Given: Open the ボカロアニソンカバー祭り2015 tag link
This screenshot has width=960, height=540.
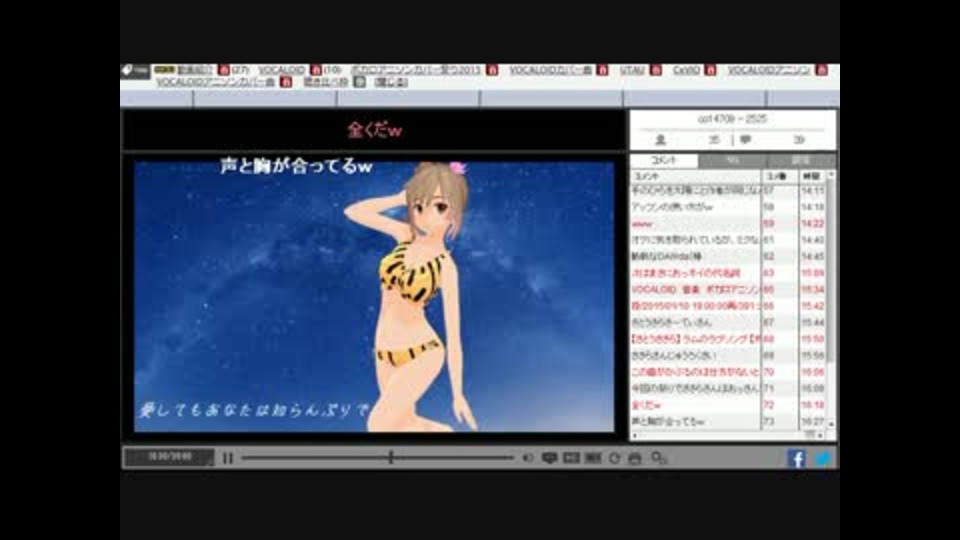Looking at the screenshot, I should coord(415,70).
